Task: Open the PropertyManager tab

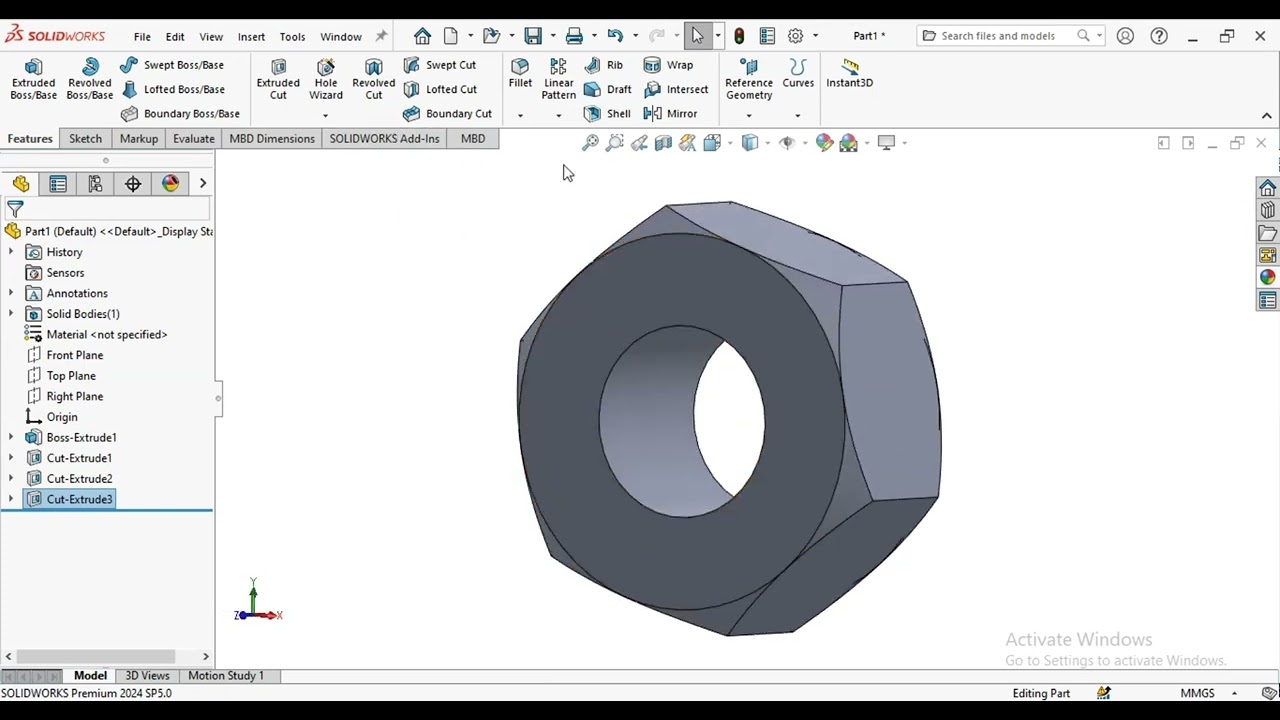Action: pyautogui.click(x=58, y=184)
